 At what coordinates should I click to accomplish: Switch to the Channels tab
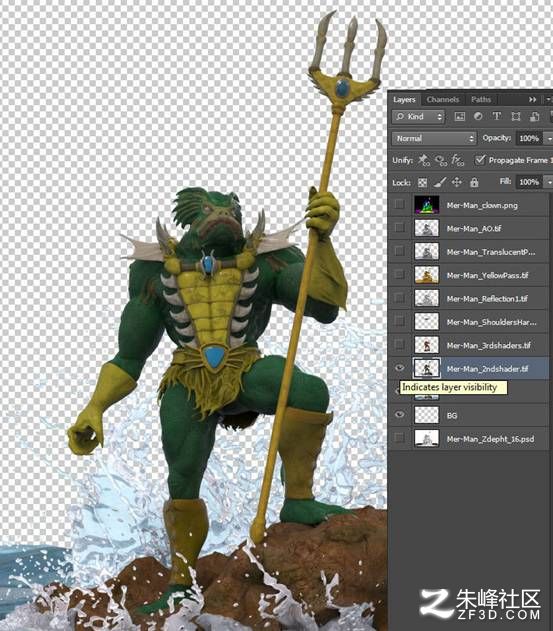[443, 99]
